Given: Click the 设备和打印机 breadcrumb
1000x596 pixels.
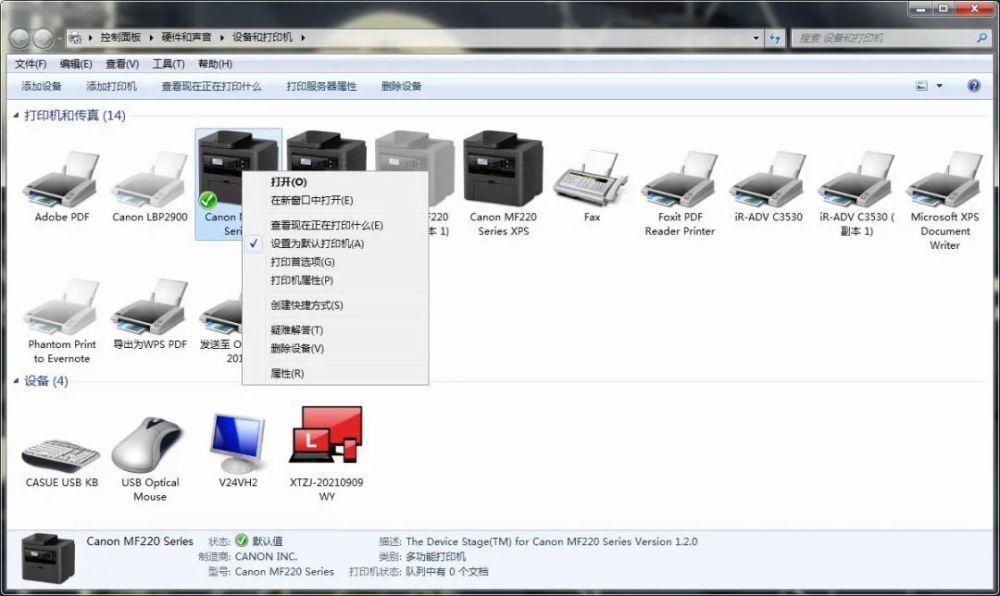Looking at the screenshot, I should coord(262,38).
